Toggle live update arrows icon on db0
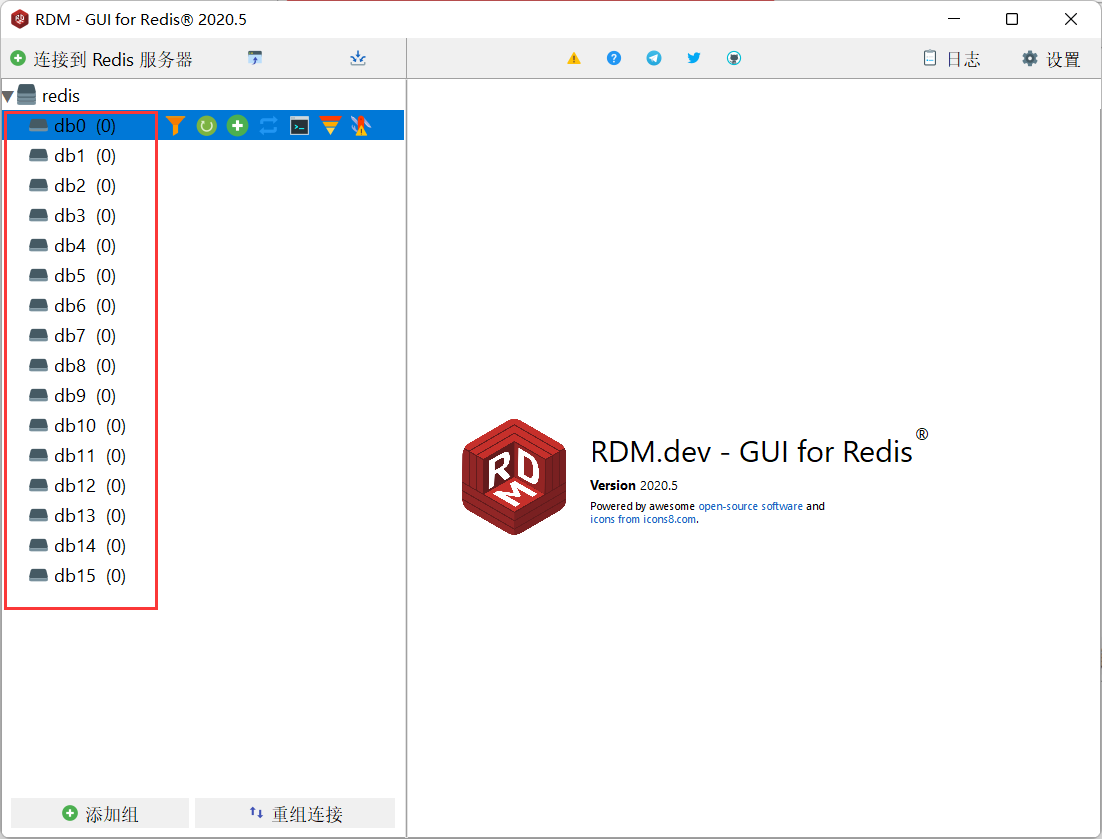Screen dimensions: 1102x839 coord(268,126)
